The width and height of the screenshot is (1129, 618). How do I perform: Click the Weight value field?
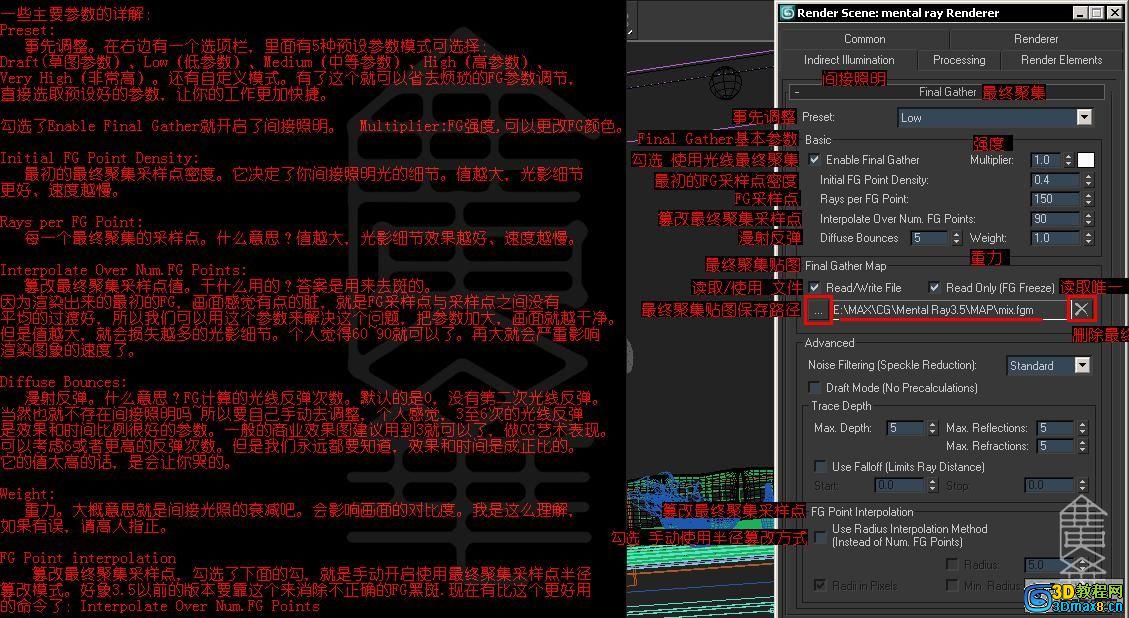tap(1056, 238)
